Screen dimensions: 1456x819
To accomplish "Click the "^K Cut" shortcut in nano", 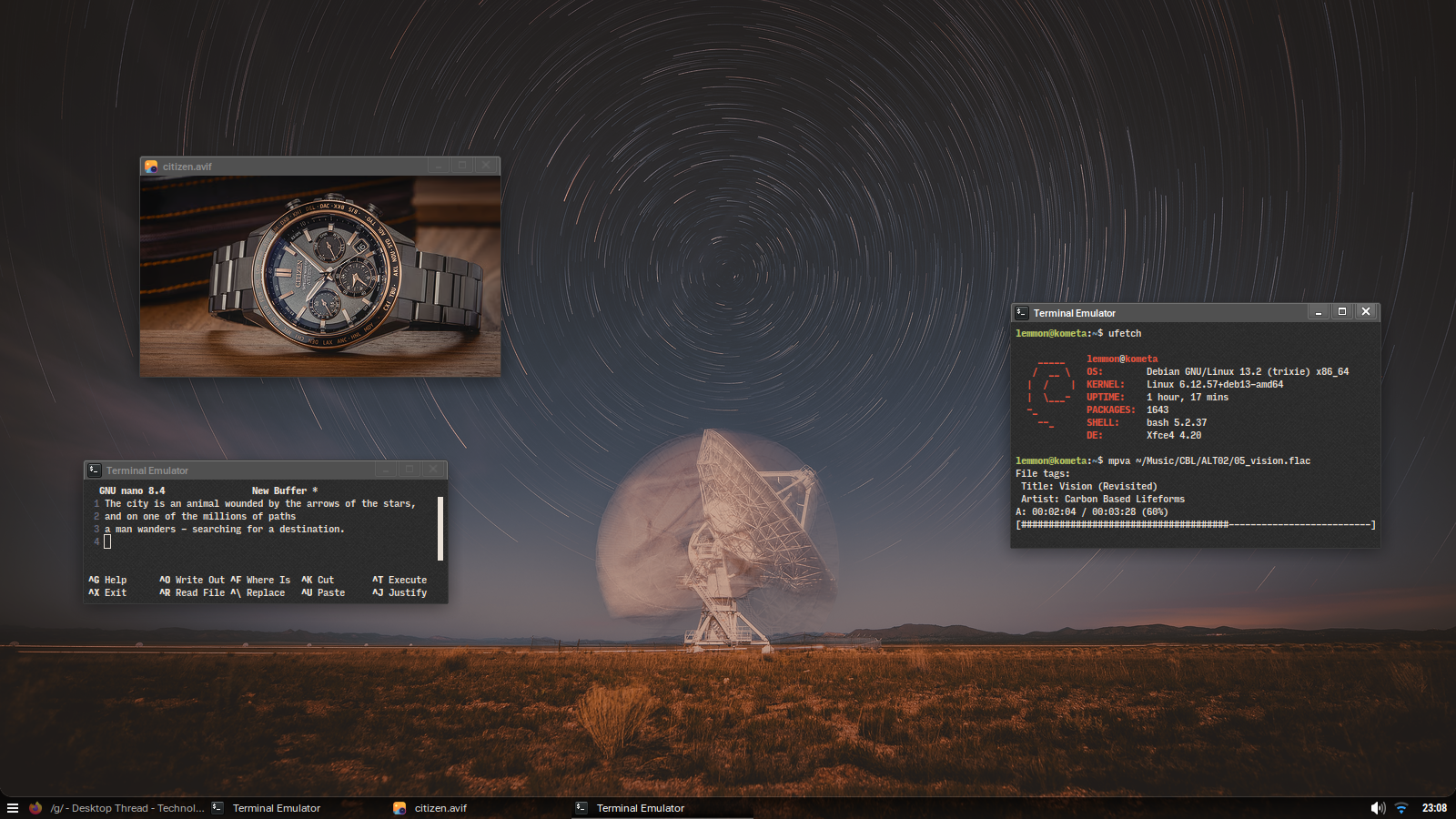I will (318, 580).
